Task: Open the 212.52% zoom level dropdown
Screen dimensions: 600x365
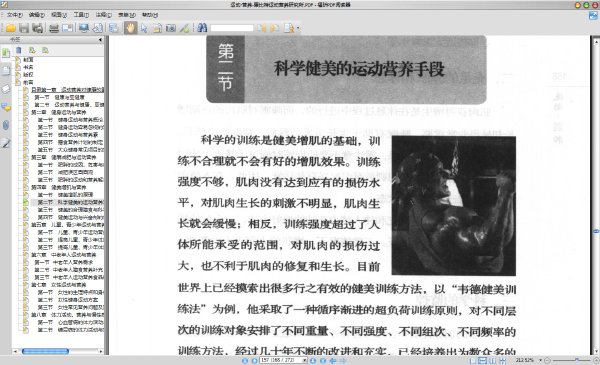Action: (541, 360)
